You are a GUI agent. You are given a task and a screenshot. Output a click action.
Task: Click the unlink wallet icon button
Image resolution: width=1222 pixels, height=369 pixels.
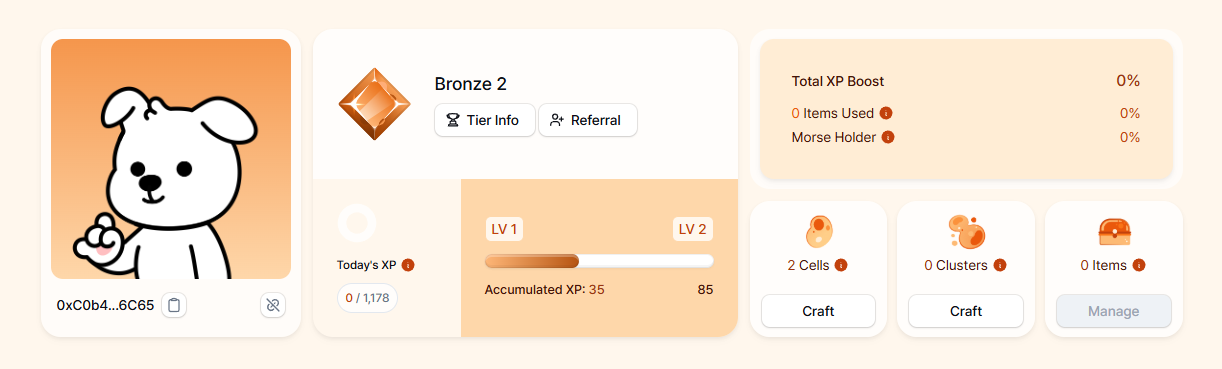click(x=273, y=305)
